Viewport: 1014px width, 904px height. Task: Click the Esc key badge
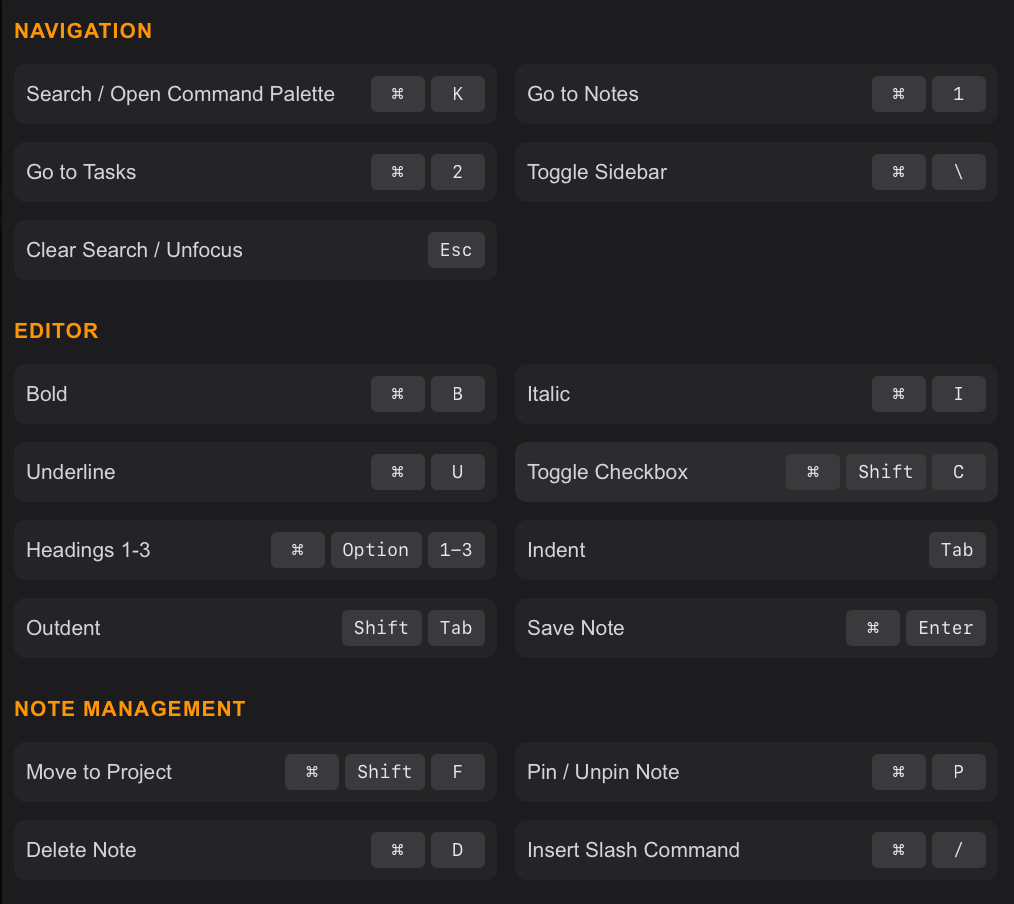click(x=456, y=250)
